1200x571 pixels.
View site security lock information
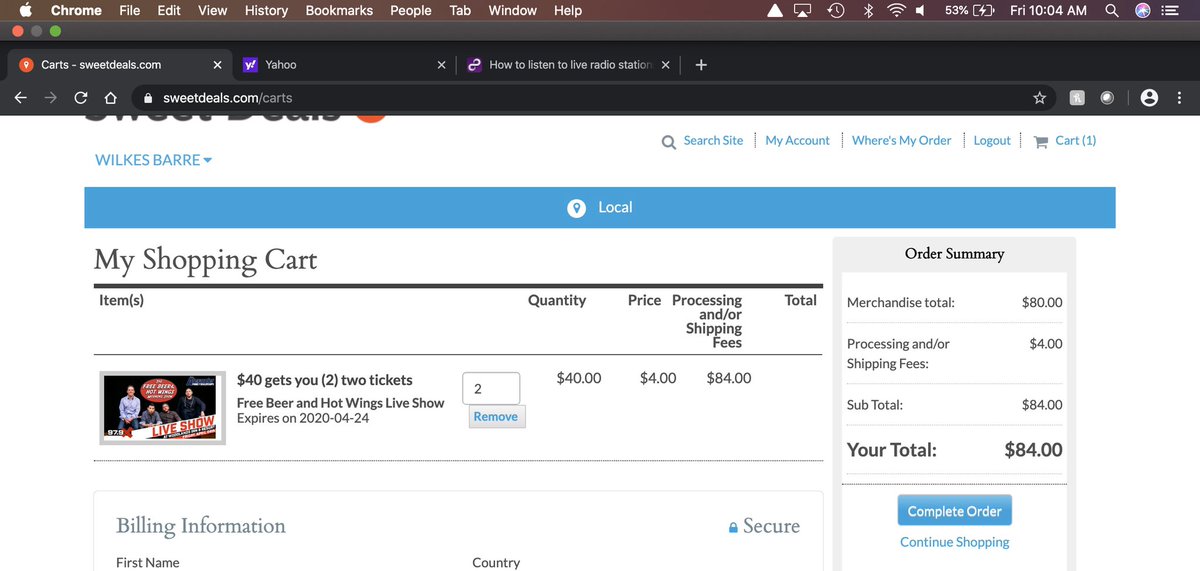[x=148, y=98]
